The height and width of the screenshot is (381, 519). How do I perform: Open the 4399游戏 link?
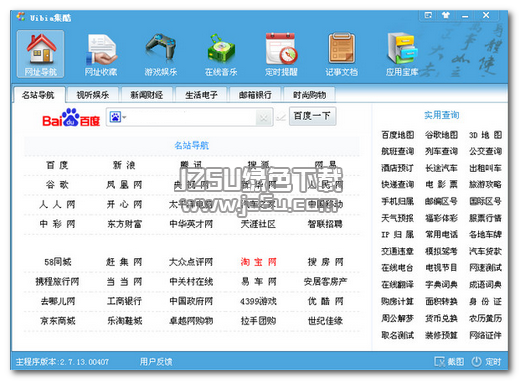[258, 301]
